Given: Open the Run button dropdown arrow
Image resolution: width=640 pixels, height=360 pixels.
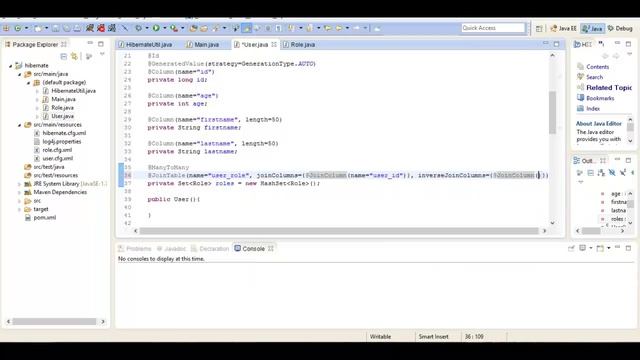Looking at the screenshot, I should point(164,28).
